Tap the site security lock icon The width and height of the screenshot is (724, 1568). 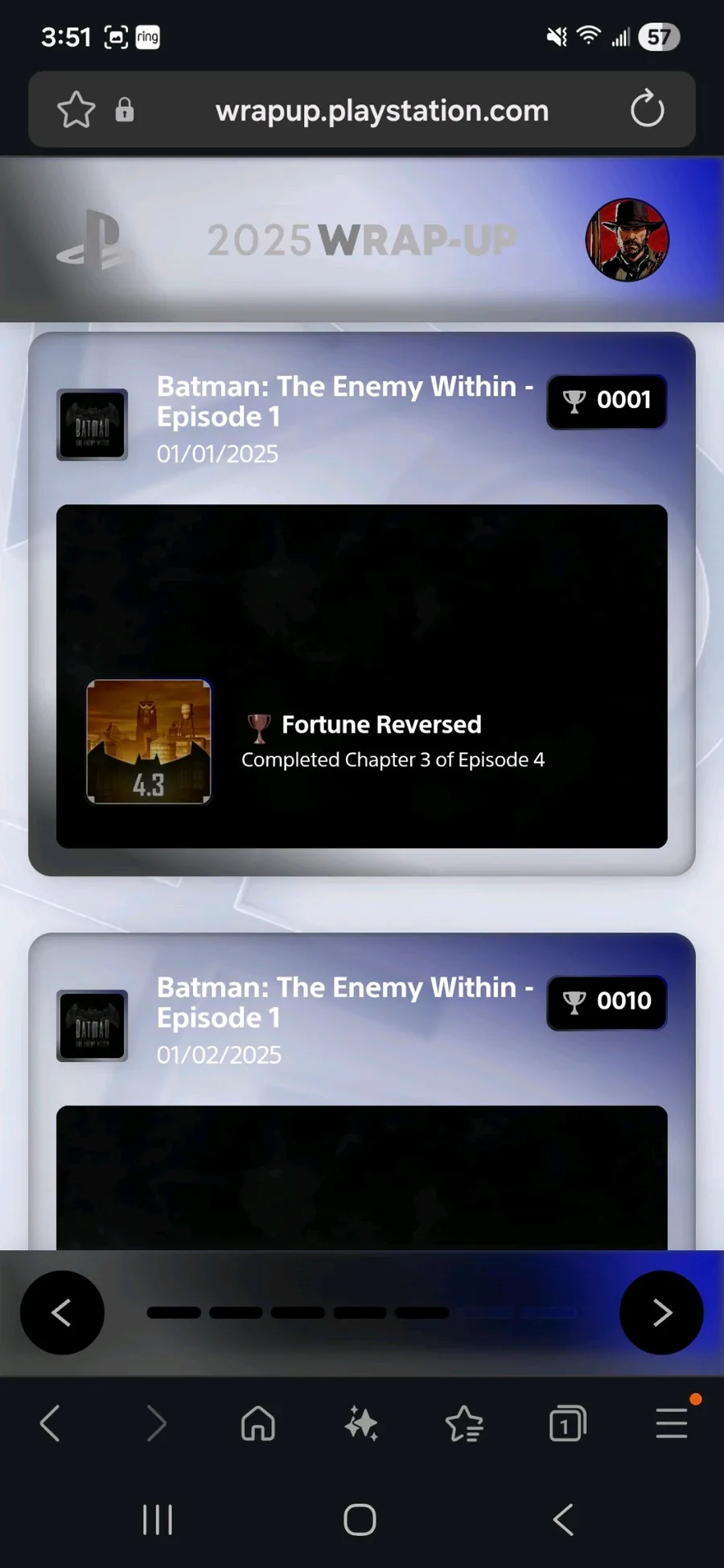coord(125,109)
